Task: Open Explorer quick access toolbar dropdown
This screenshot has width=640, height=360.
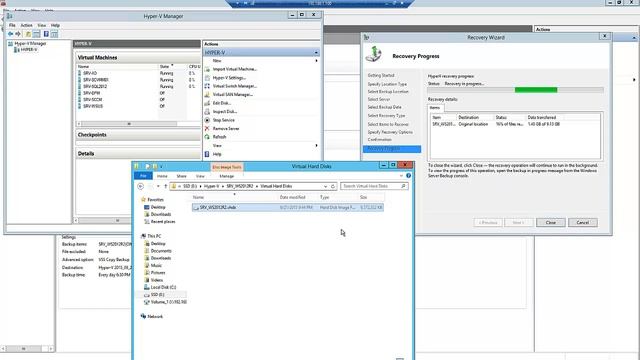Action: [x=161, y=167]
